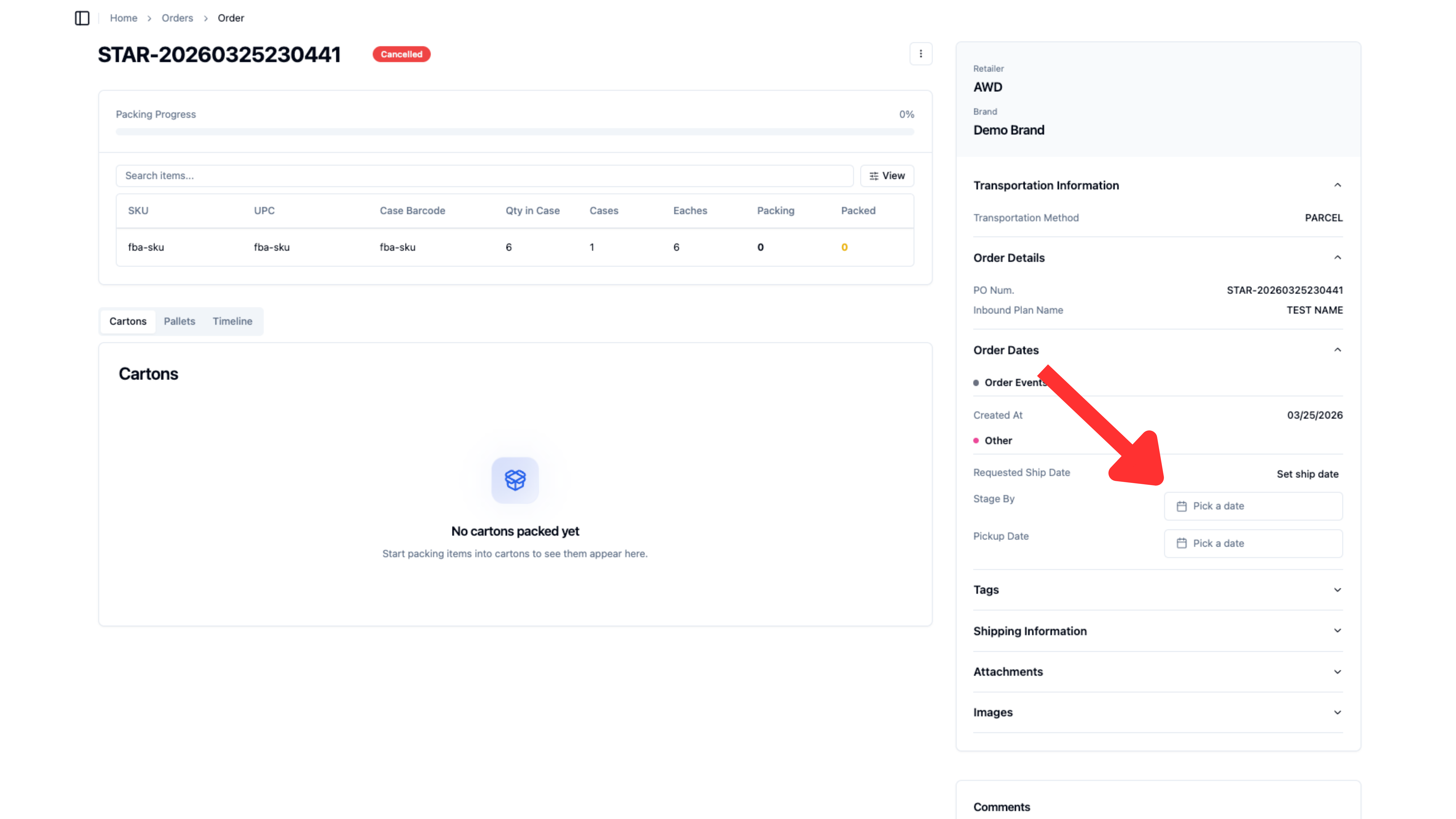This screenshot has width=1456, height=819.
Task: Open the three-dot order actions menu
Action: coord(921,54)
